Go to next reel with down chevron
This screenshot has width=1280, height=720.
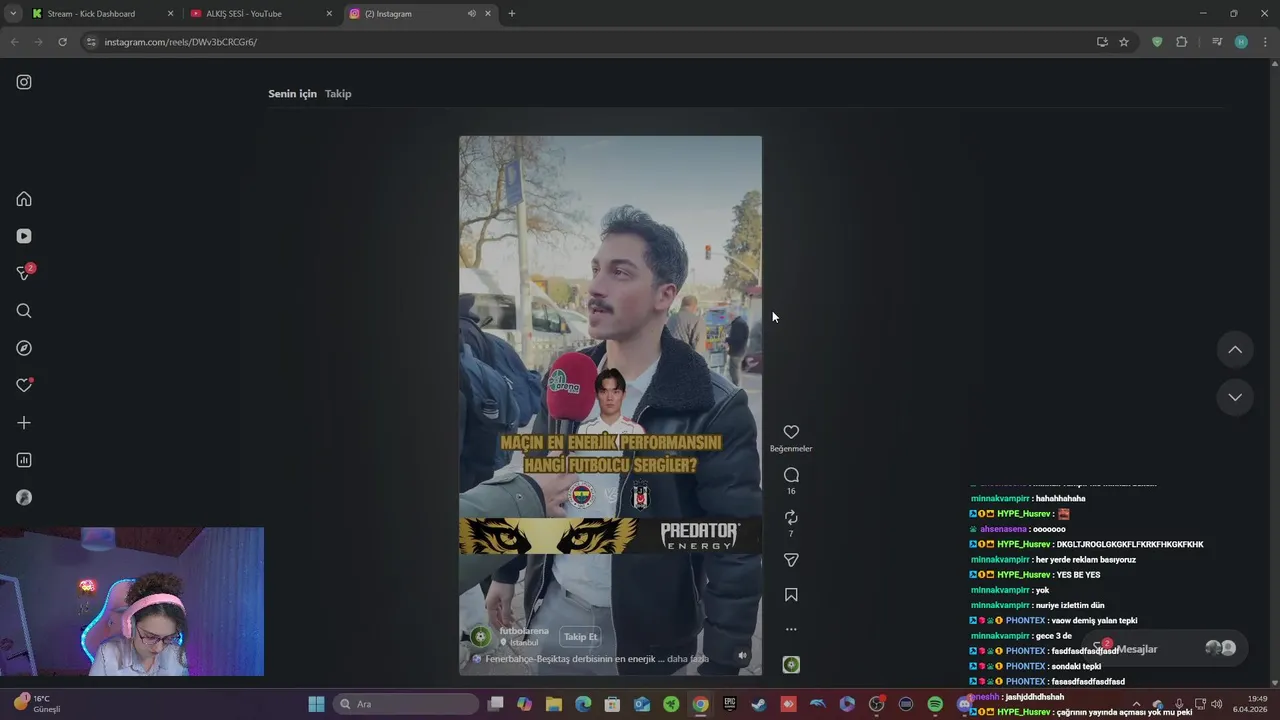(1235, 397)
